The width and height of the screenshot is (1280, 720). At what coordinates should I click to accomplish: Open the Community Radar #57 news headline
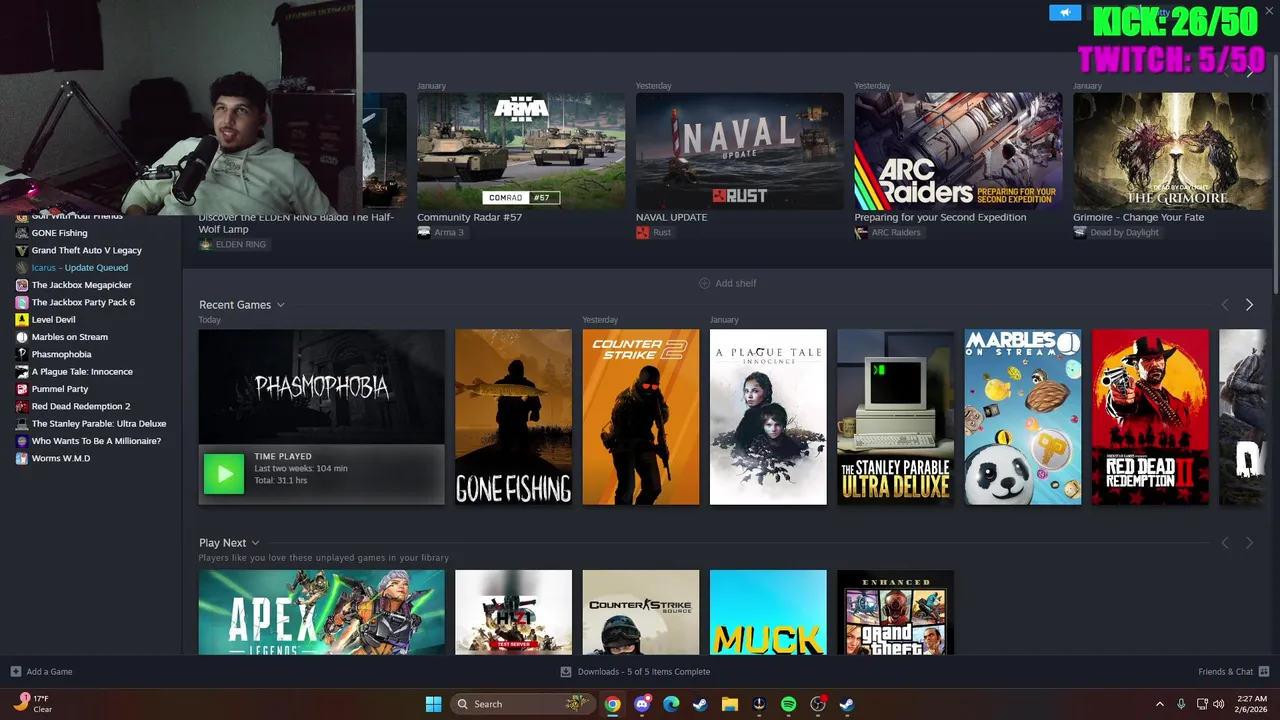pyautogui.click(x=469, y=217)
